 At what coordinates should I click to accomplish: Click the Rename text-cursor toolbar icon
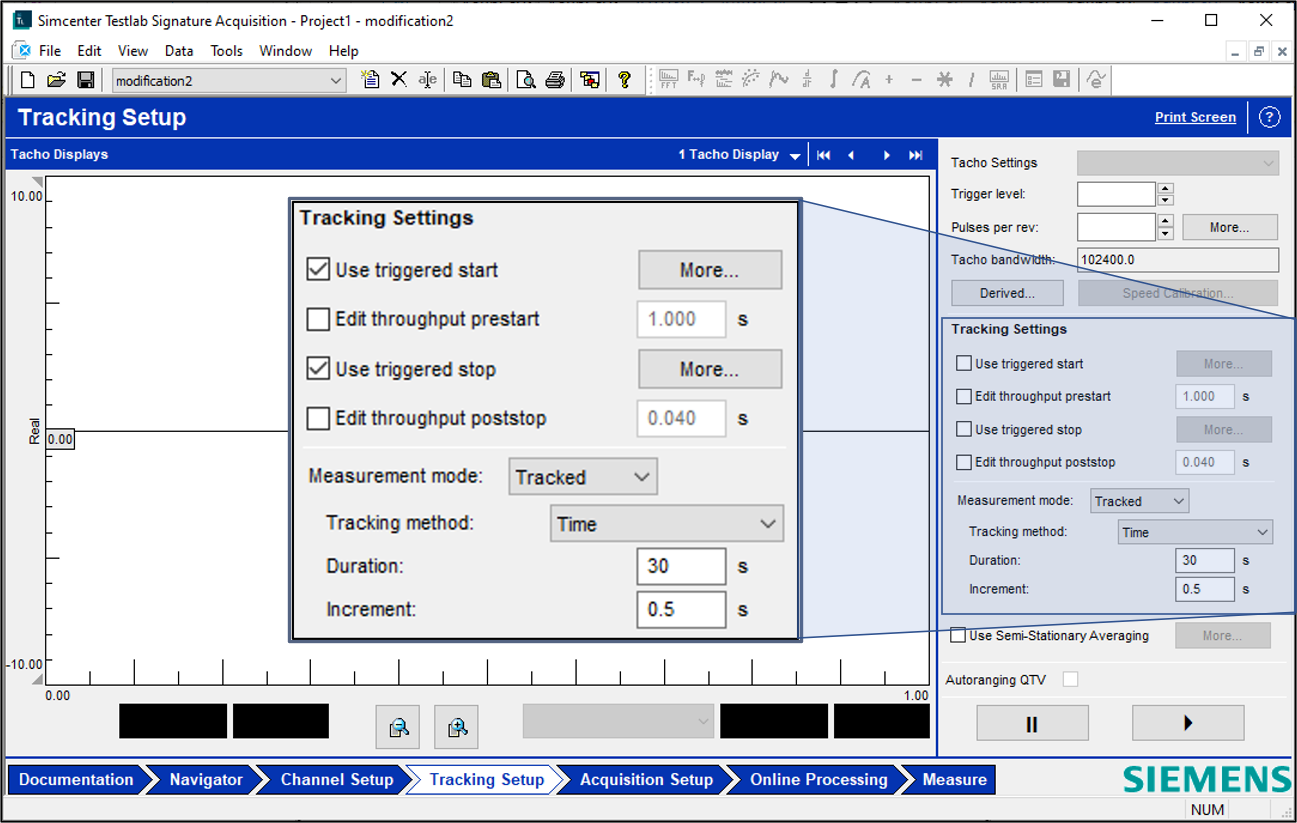click(x=427, y=80)
